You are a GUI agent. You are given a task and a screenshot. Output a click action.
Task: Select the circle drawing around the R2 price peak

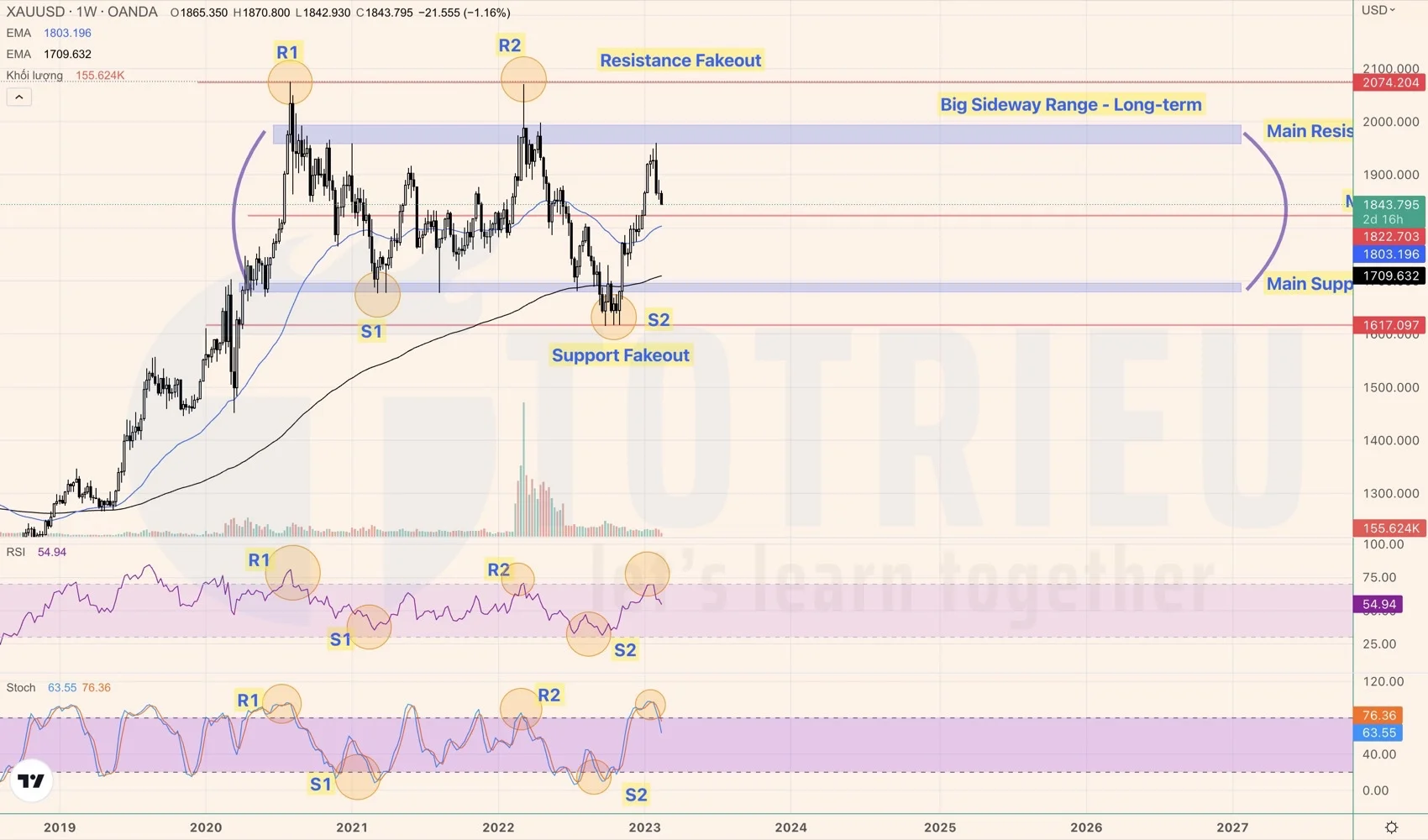tap(523, 80)
